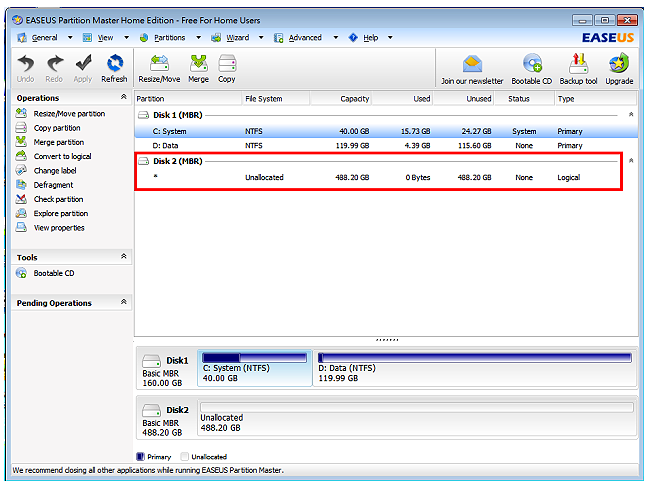The height and width of the screenshot is (484, 654).
Task: Select the C: System partition row
Action: click(x=386, y=131)
